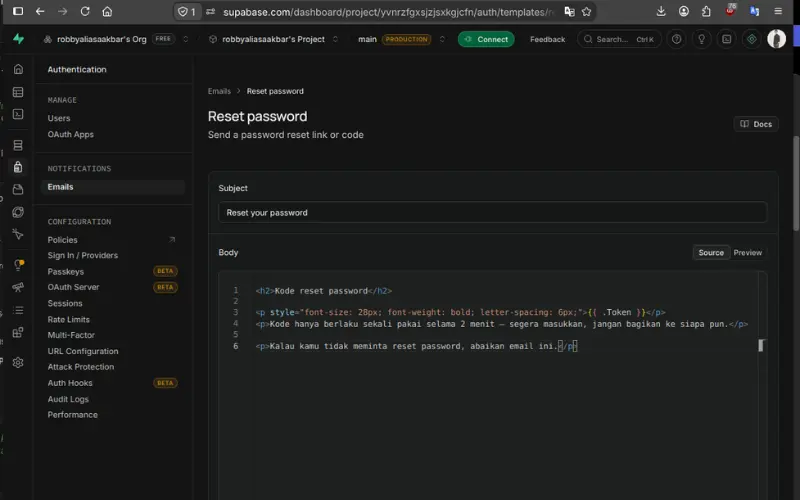Click the Search field in header

click(619, 39)
